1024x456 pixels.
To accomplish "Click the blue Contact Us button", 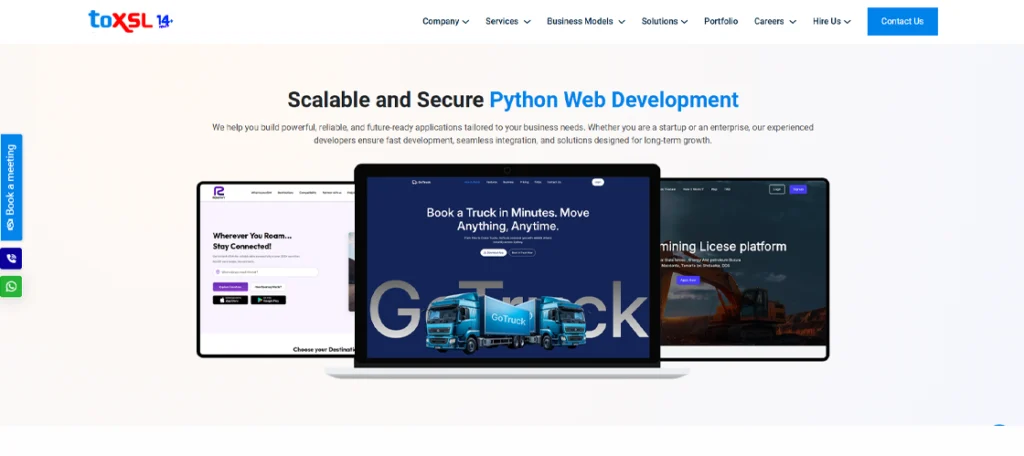I will point(902,21).
